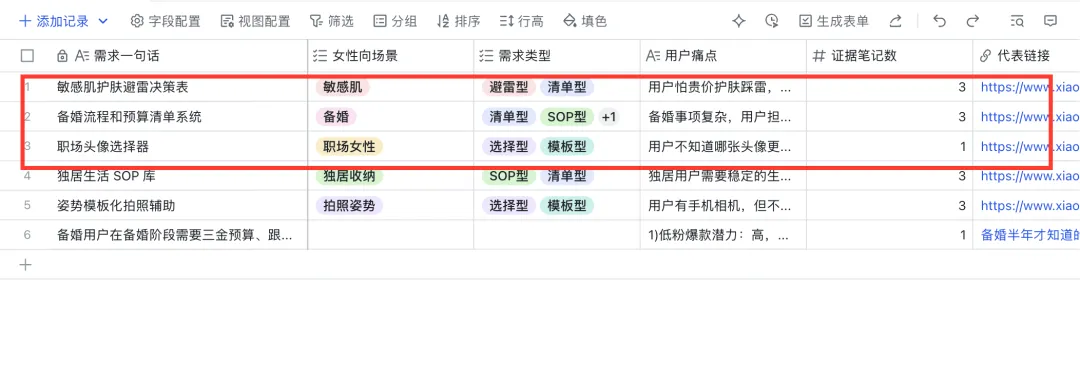Open the 排序 sort tool
1080x375 pixels.
[x=458, y=21]
